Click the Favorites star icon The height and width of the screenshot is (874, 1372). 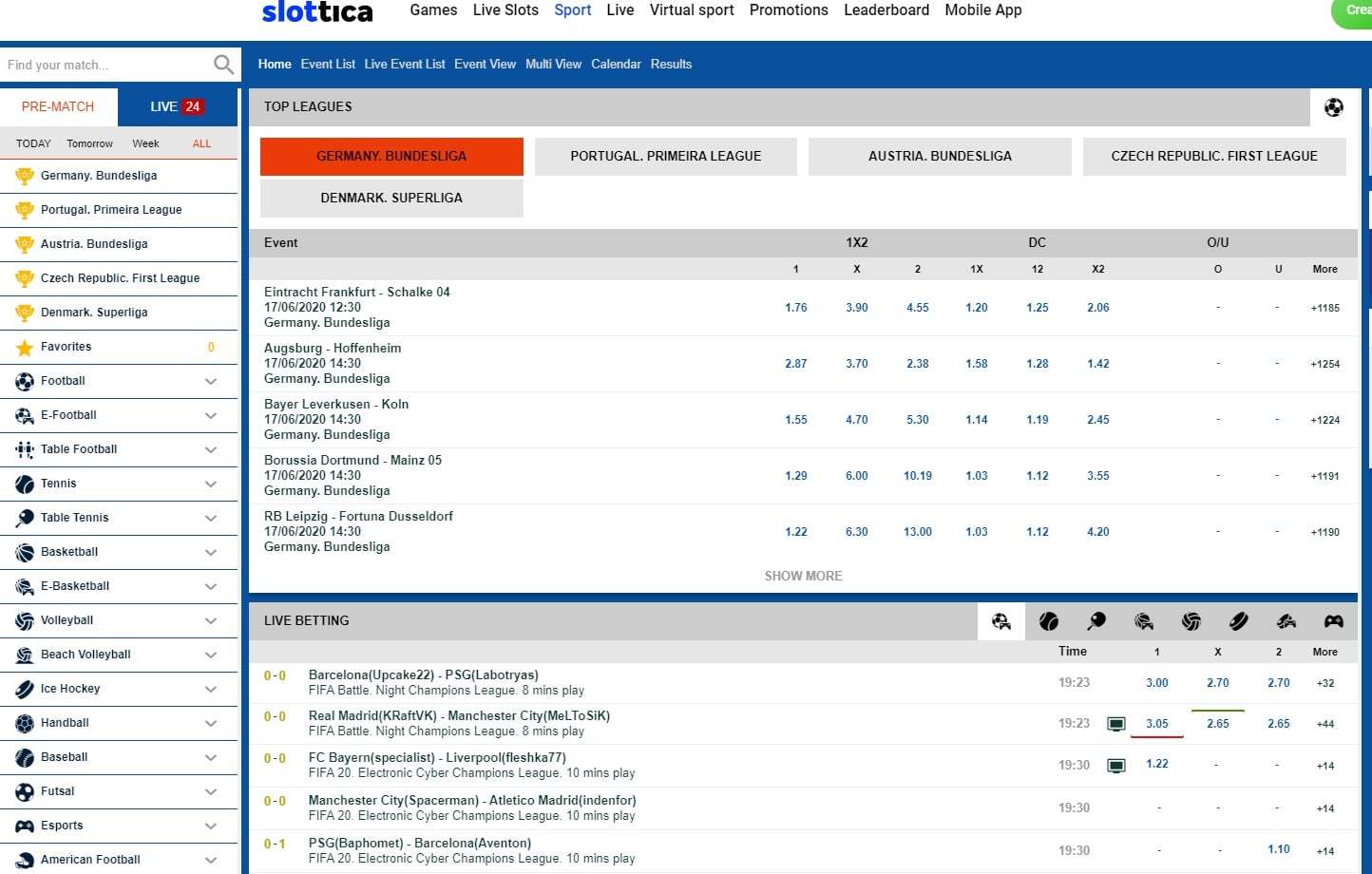click(25, 348)
